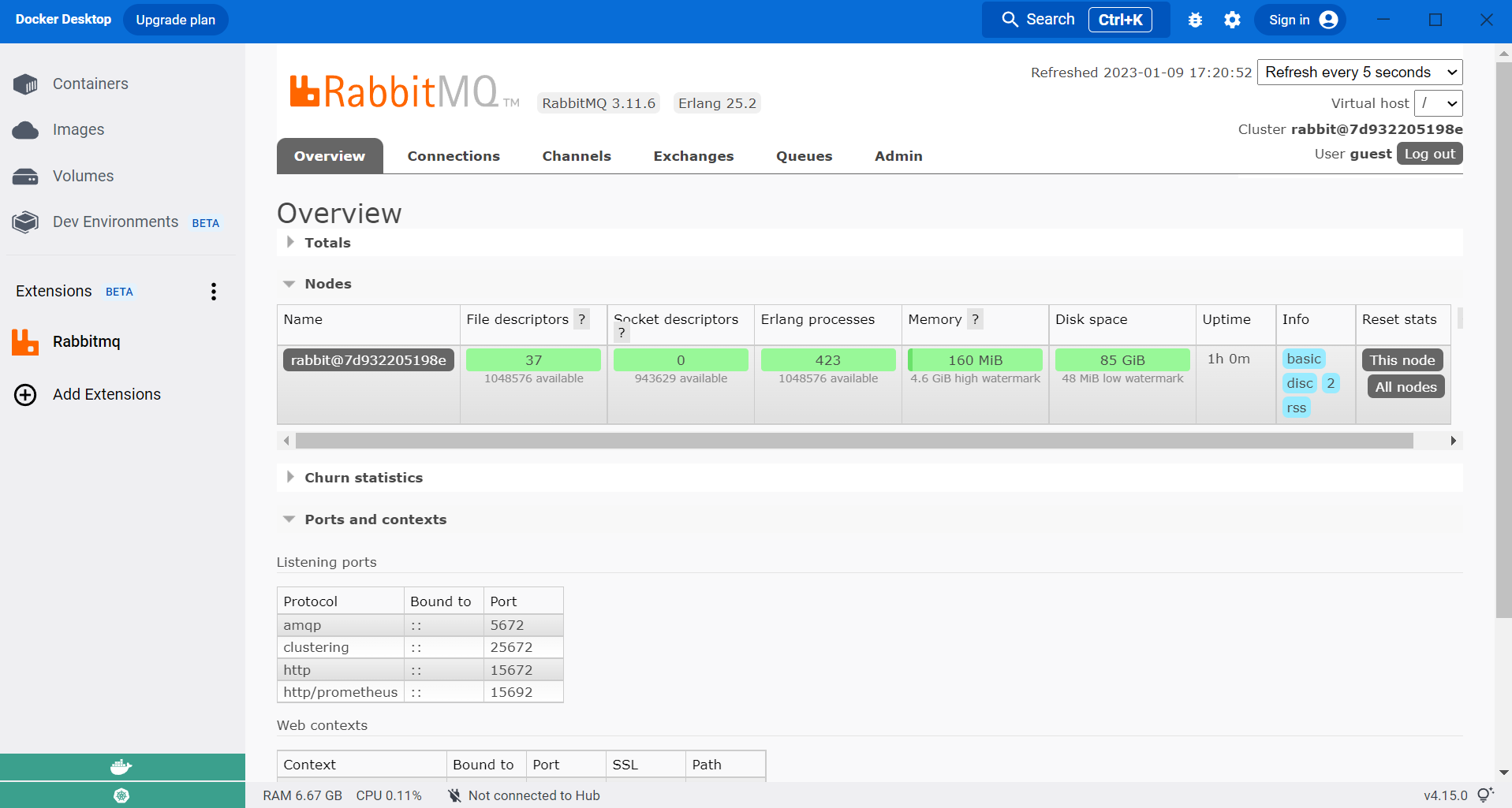This screenshot has height=808, width=1512.
Task: Open the troubleshoot bug icon
Action: (x=1195, y=20)
